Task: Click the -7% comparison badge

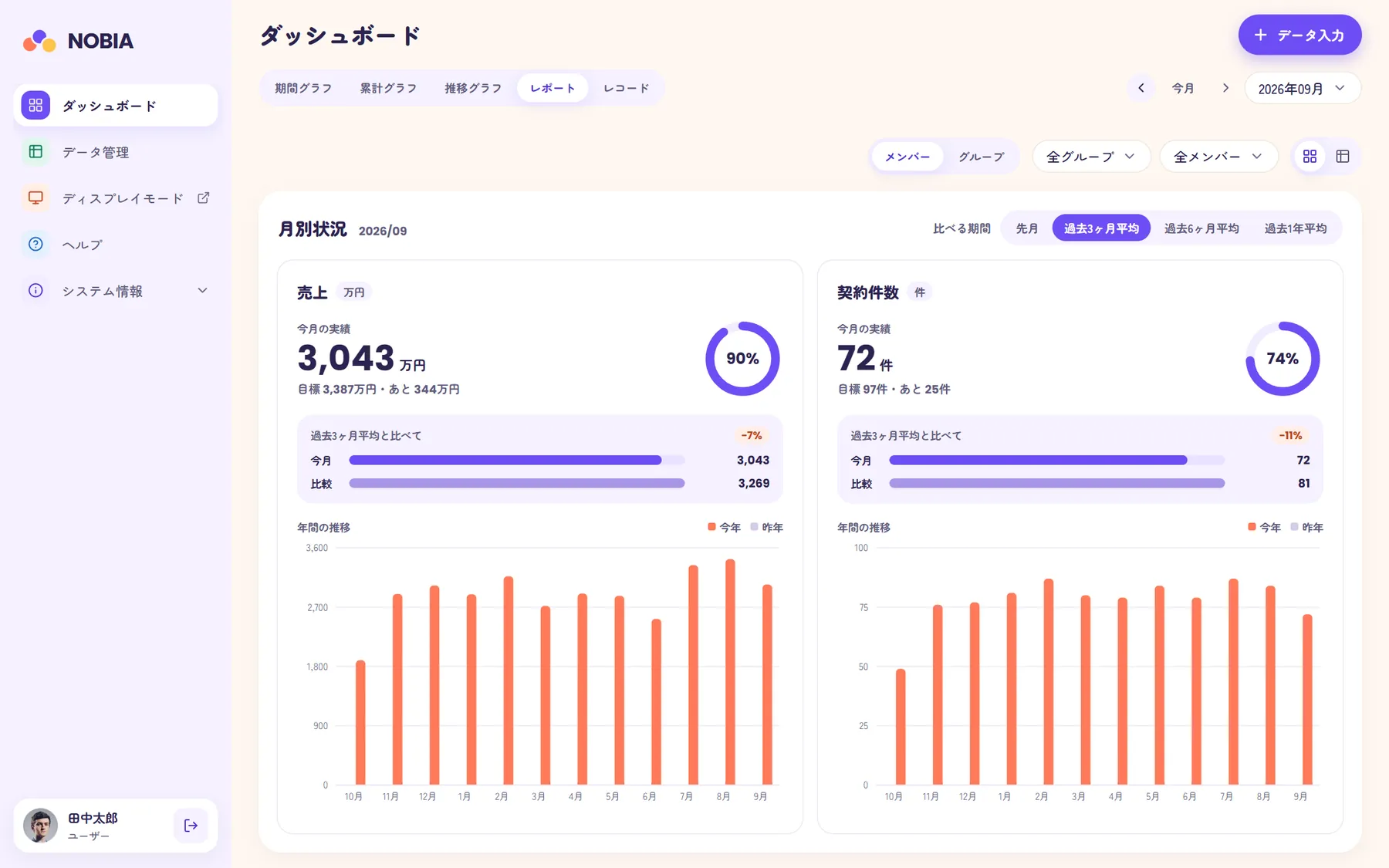Action: coord(752,436)
